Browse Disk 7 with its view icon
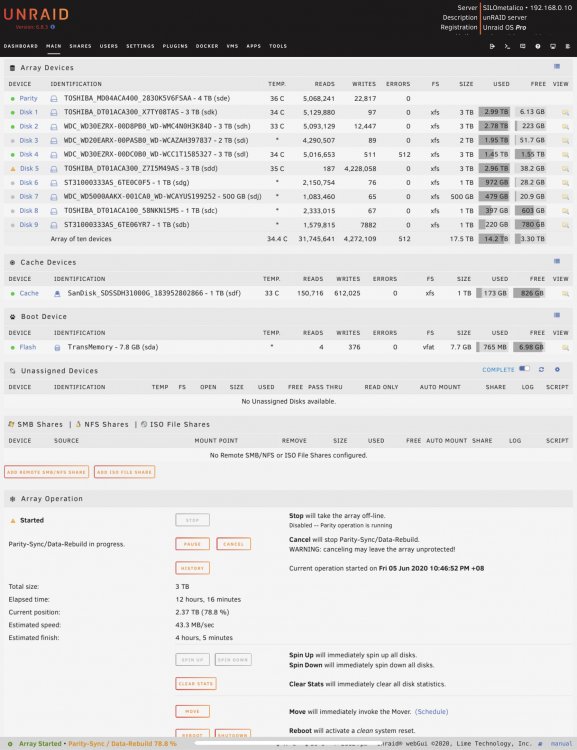577x750 pixels. pos(565,197)
